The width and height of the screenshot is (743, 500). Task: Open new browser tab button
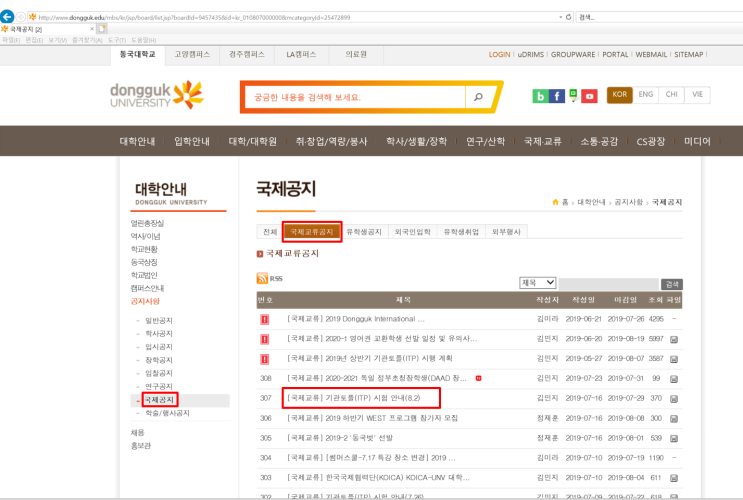click(102, 29)
